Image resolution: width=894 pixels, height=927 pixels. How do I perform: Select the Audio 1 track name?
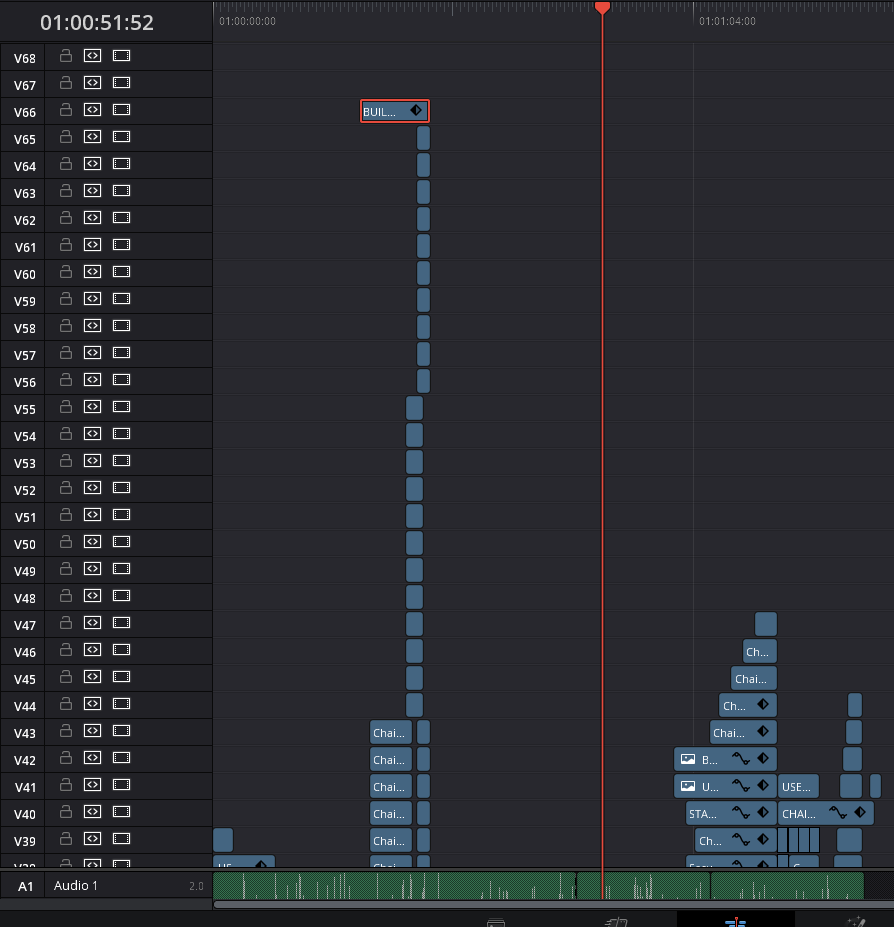coord(75,885)
